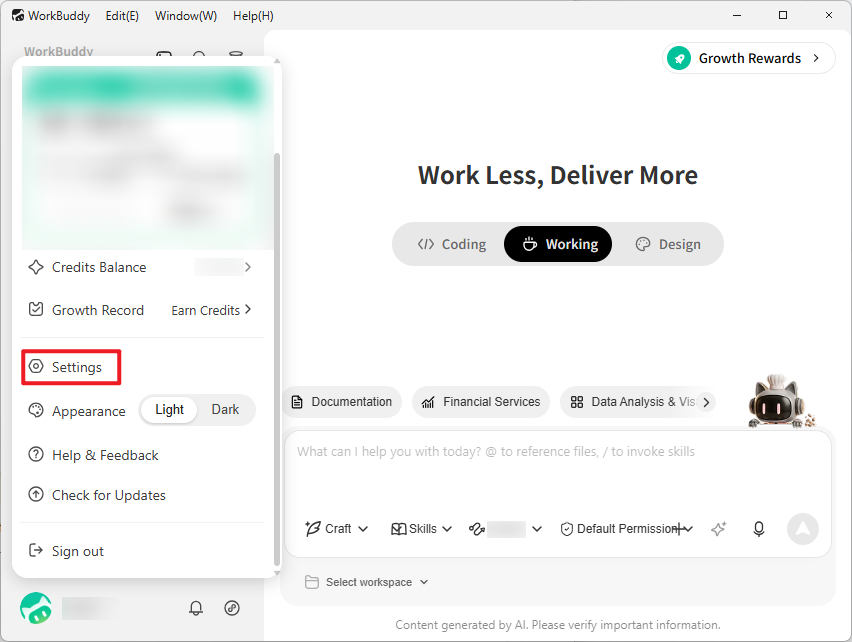The width and height of the screenshot is (852, 642).
Task: Switch to Coding mode
Action: (452, 244)
